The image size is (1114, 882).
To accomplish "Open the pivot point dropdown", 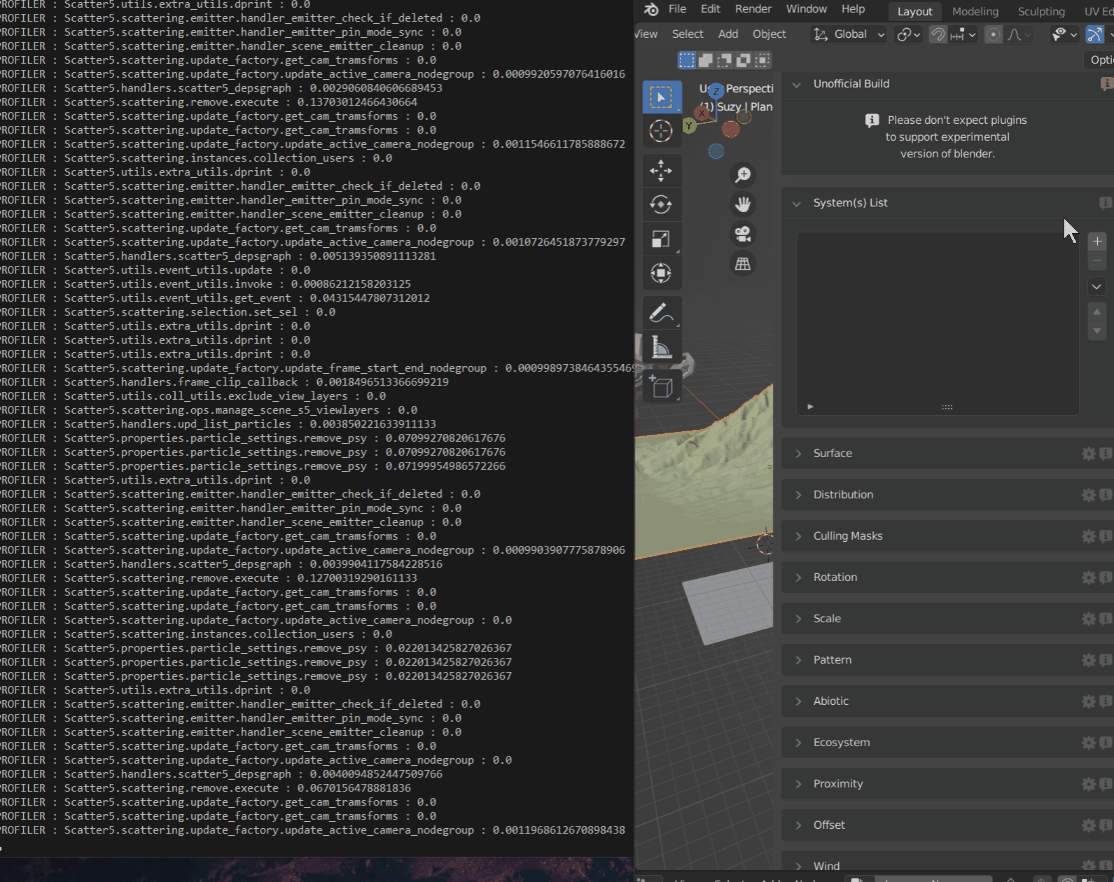I will pyautogui.click(x=908, y=34).
